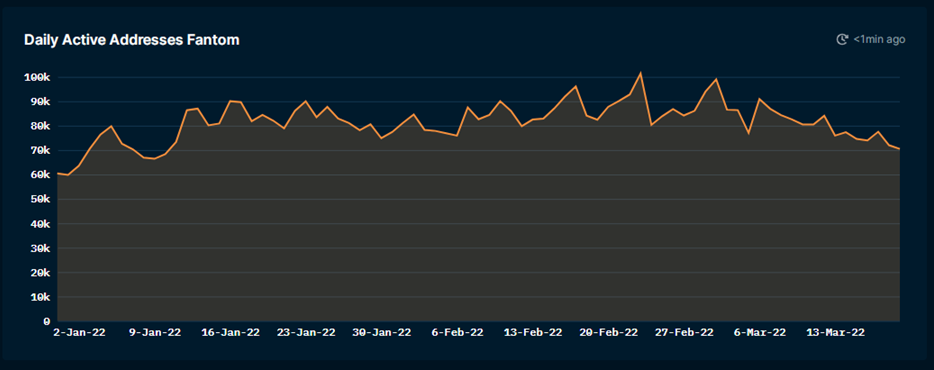
Task: Click the 100k y-axis label
Action: pos(37,77)
